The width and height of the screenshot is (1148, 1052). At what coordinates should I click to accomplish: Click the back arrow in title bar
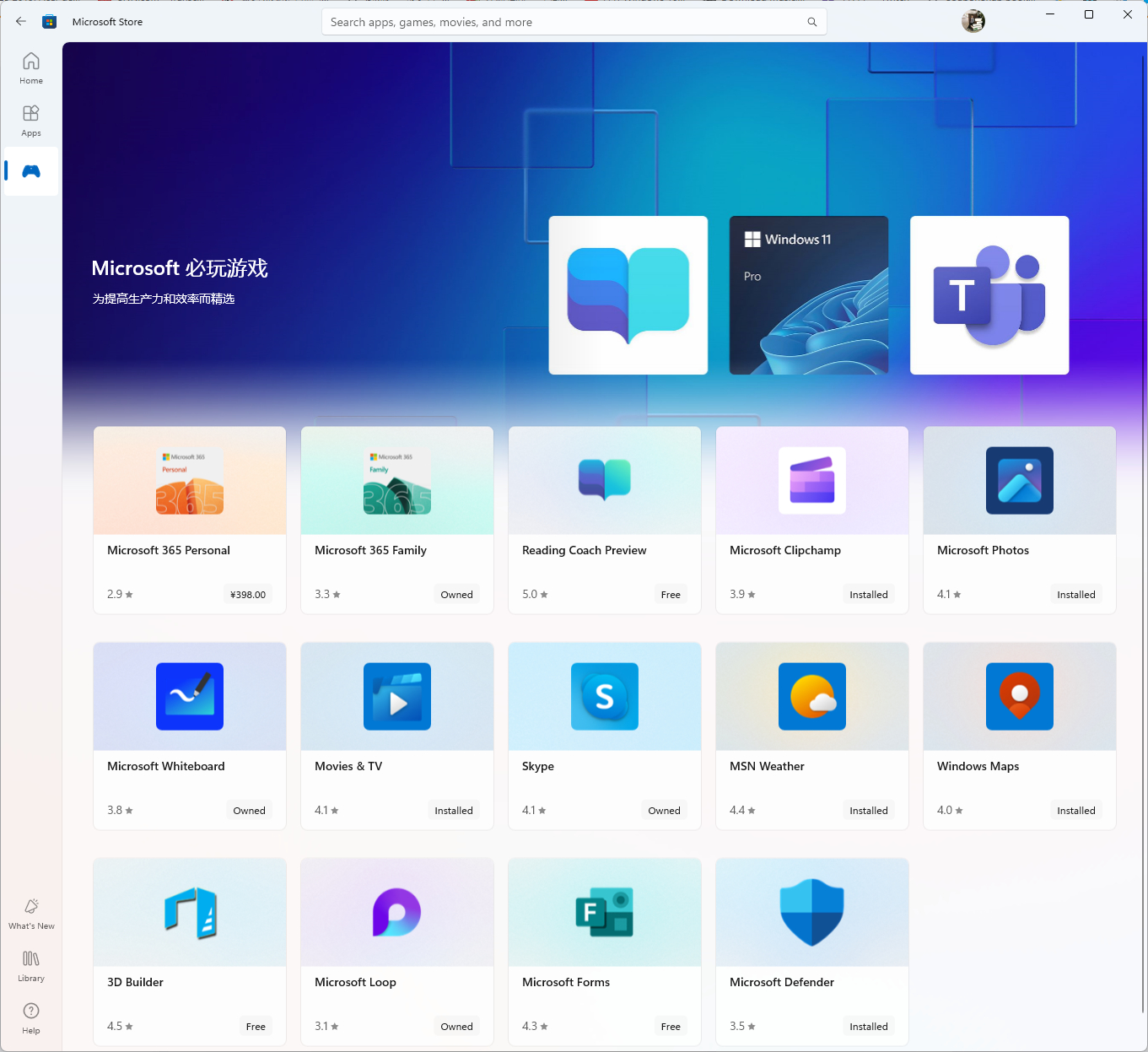coord(21,22)
